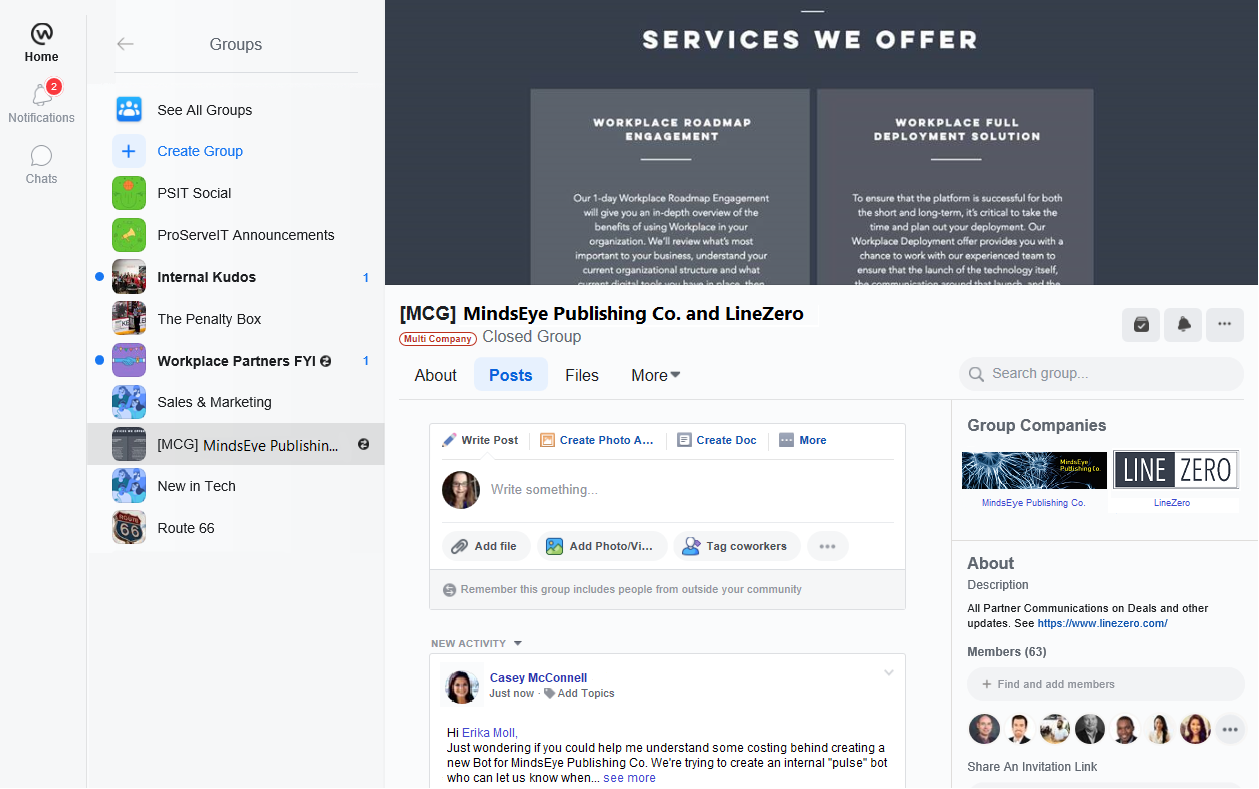Viewport: 1259px width, 789px height.
Task: Switch to About tab
Action: (436, 375)
